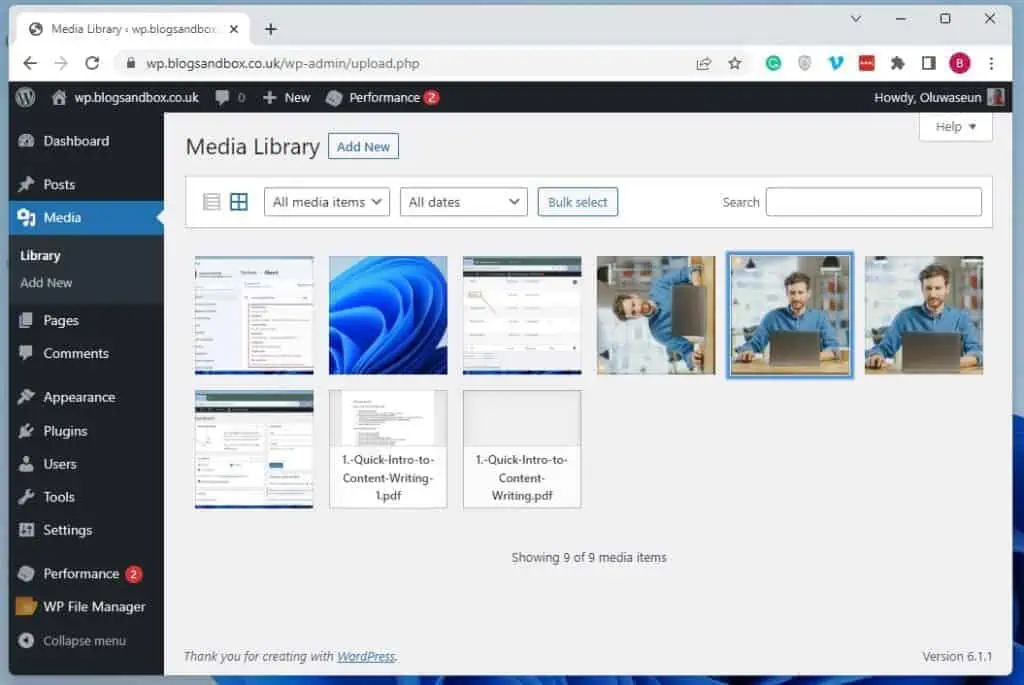Click the WP File Manager folder icon

click(x=26, y=607)
